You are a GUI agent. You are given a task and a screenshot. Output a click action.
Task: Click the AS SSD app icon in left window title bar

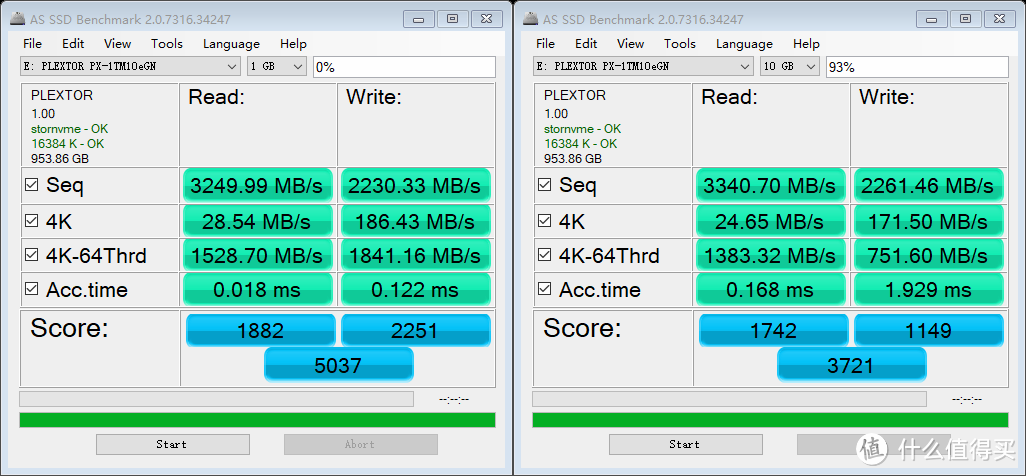(x=18, y=19)
